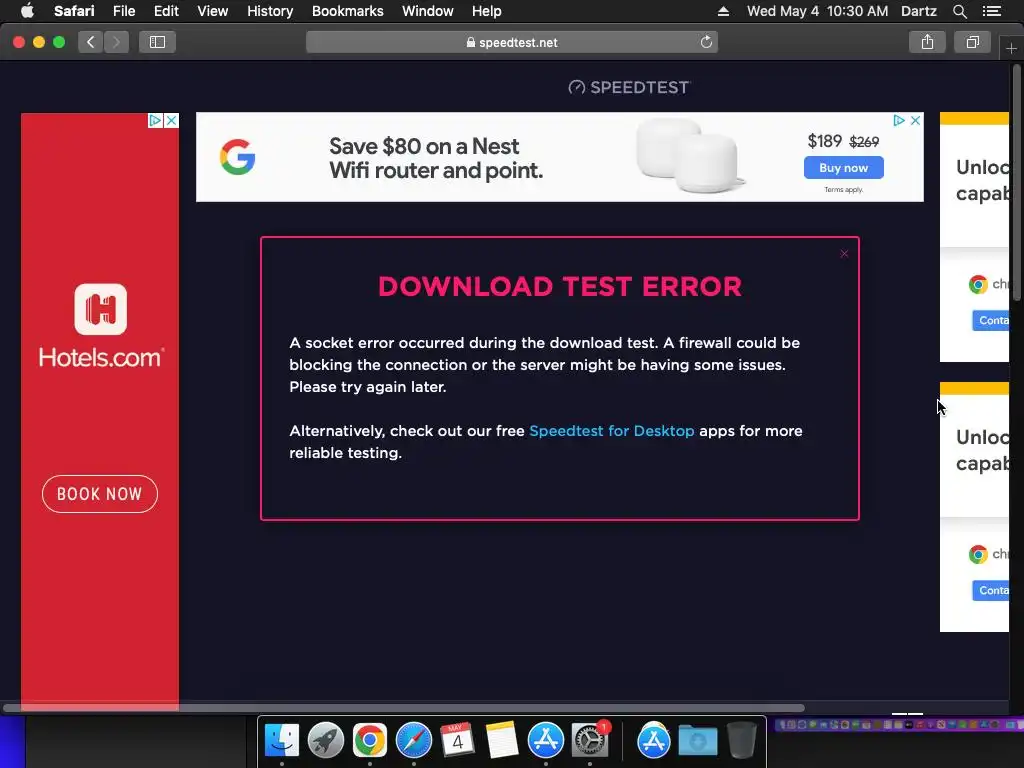Click the AdChoices icon on Hotels.com ad
The width and height of the screenshot is (1024, 768).
click(155, 121)
